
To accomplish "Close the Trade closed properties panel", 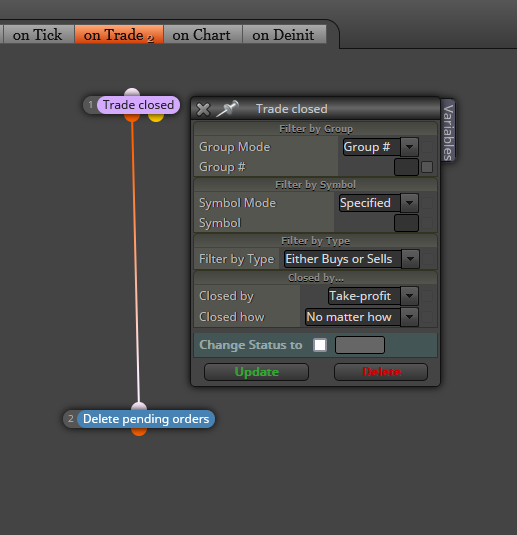I will coord(203,110).
